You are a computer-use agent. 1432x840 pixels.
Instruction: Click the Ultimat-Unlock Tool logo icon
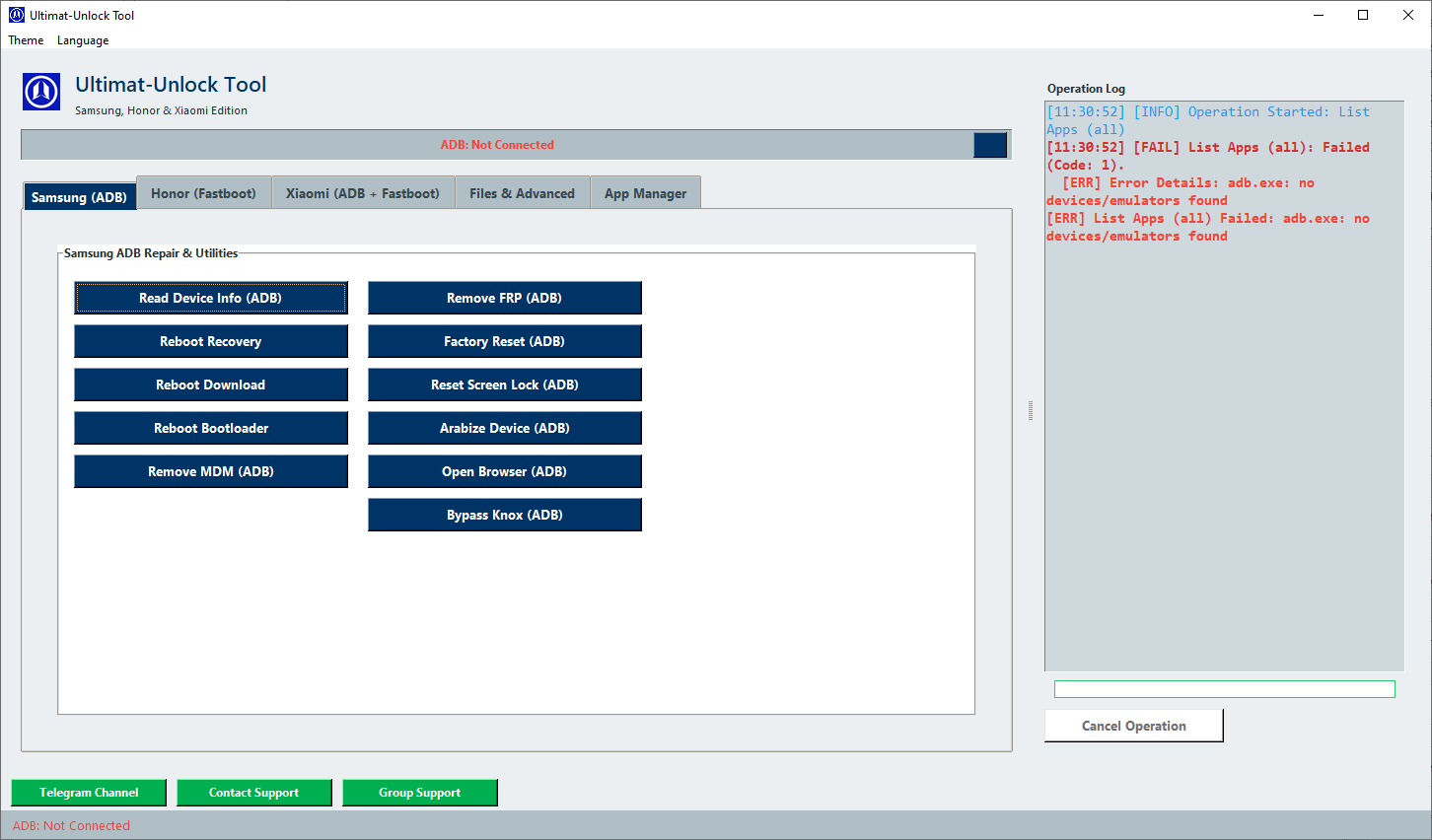(x=40, y=92)
